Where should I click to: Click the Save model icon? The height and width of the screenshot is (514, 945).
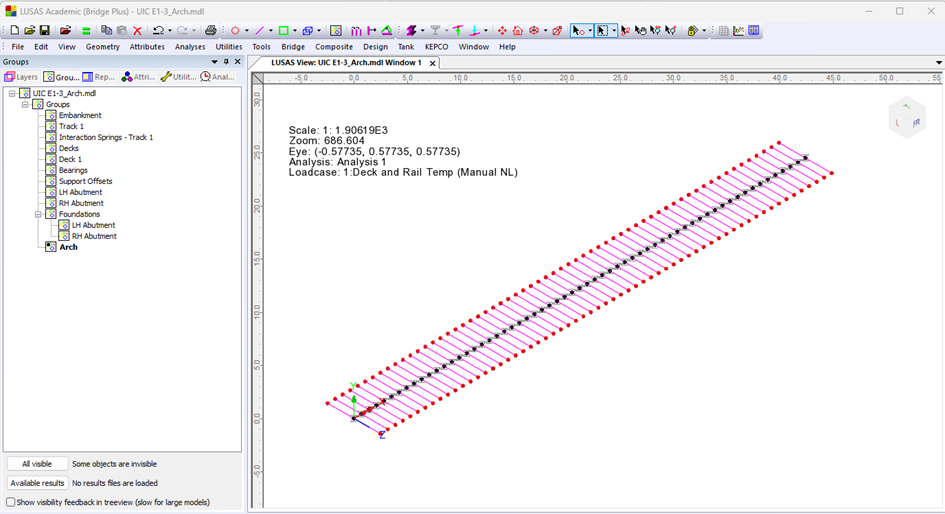[44, 31]
